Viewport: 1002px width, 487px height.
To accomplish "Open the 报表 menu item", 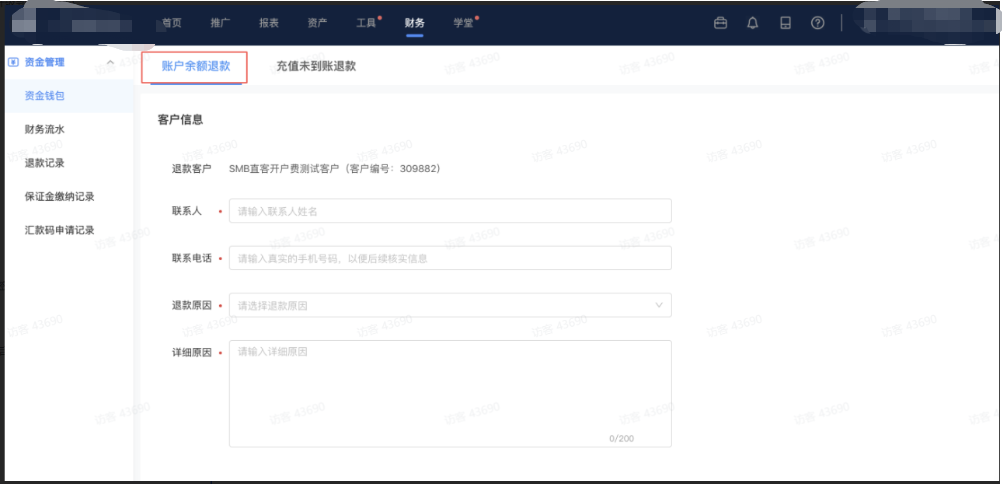I will pos(269,23).
